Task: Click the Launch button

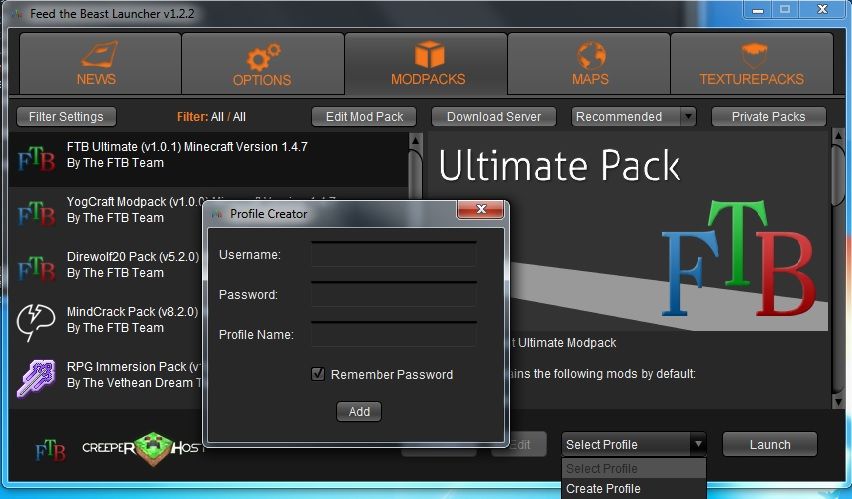Action: [x=770, y=445]
